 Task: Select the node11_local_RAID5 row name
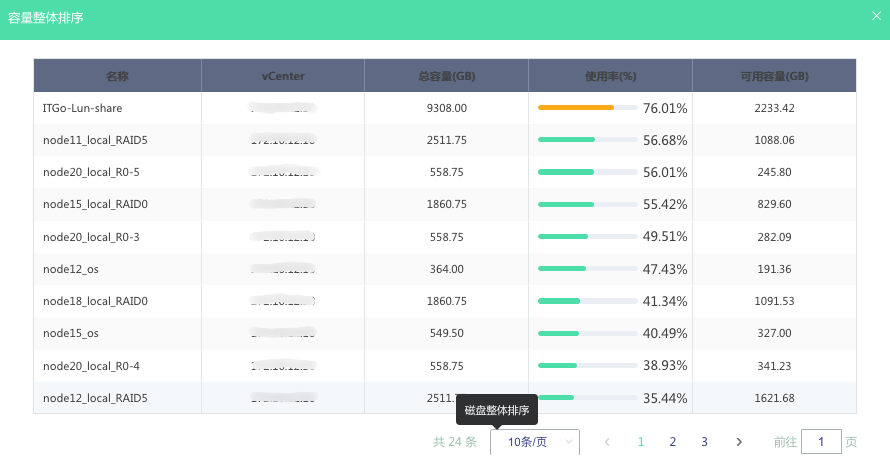(95, 140)
